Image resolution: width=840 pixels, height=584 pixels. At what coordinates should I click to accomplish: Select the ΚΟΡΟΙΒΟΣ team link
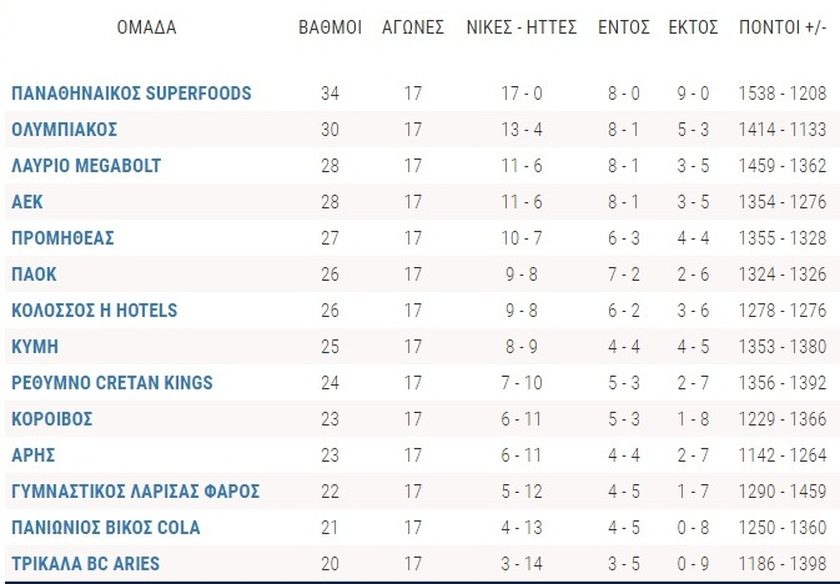tap(52, 419)
